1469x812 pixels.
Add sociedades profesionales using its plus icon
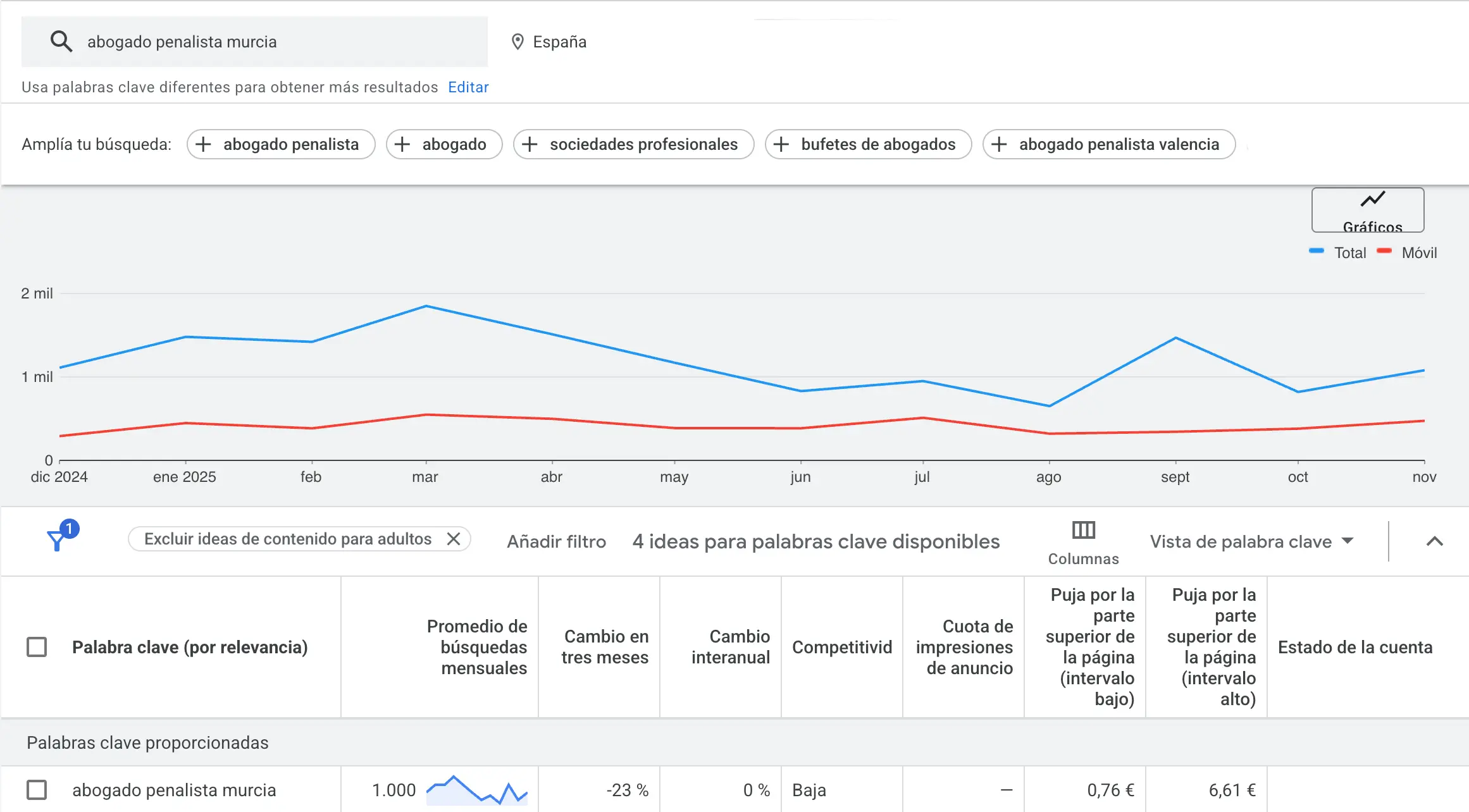(x=530, y=144)
